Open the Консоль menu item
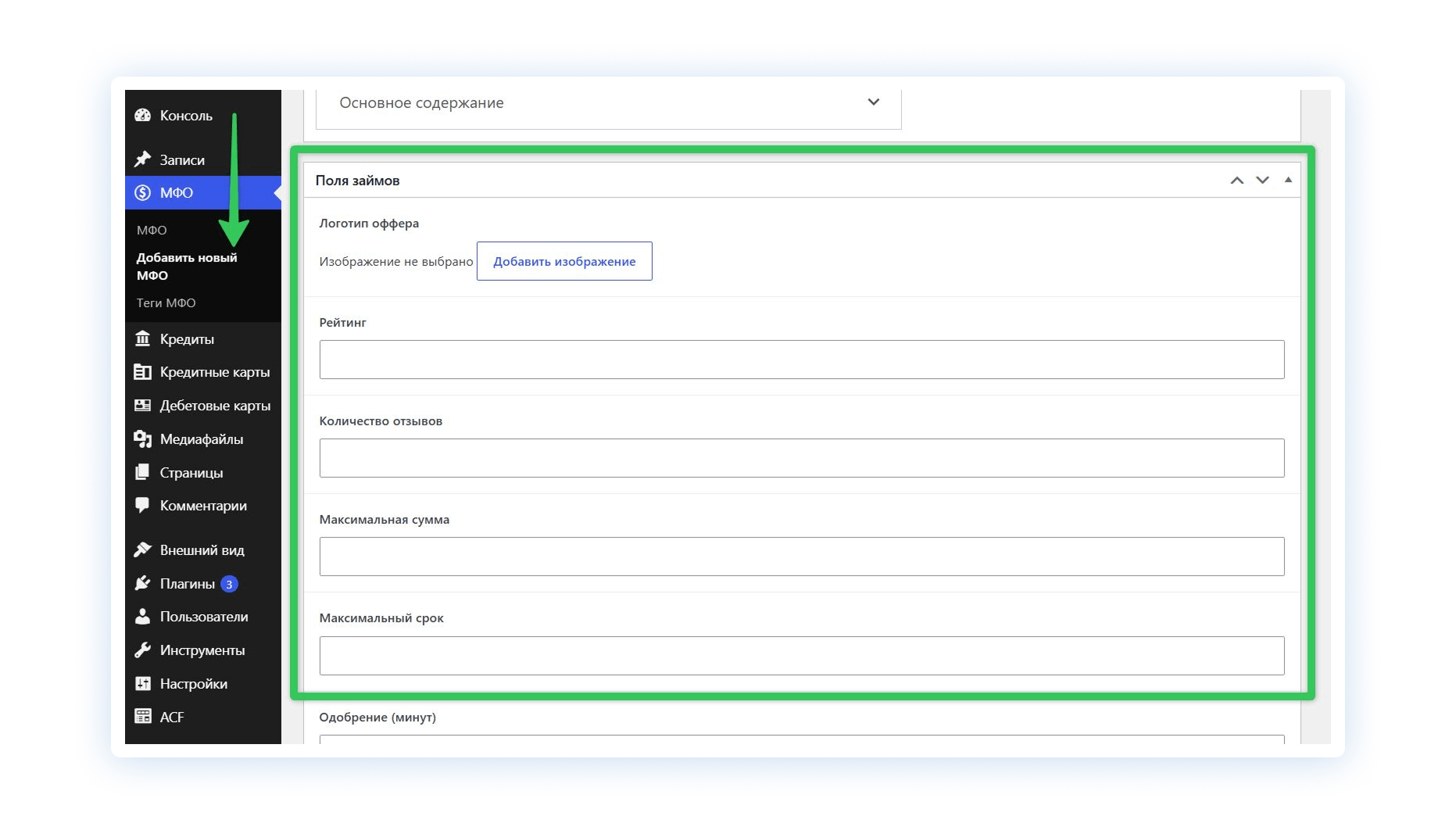The height and width of the screenshot is (834, 1456). tap(186, 116)
